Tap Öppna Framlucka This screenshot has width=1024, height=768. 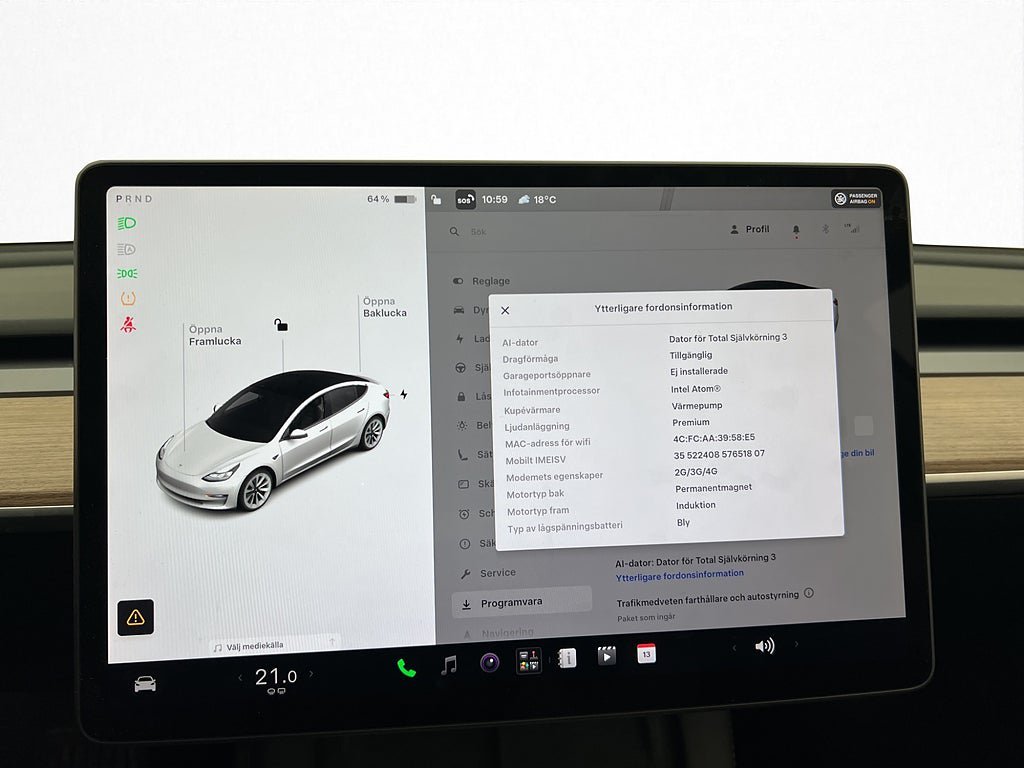click(x=215, y=335)
